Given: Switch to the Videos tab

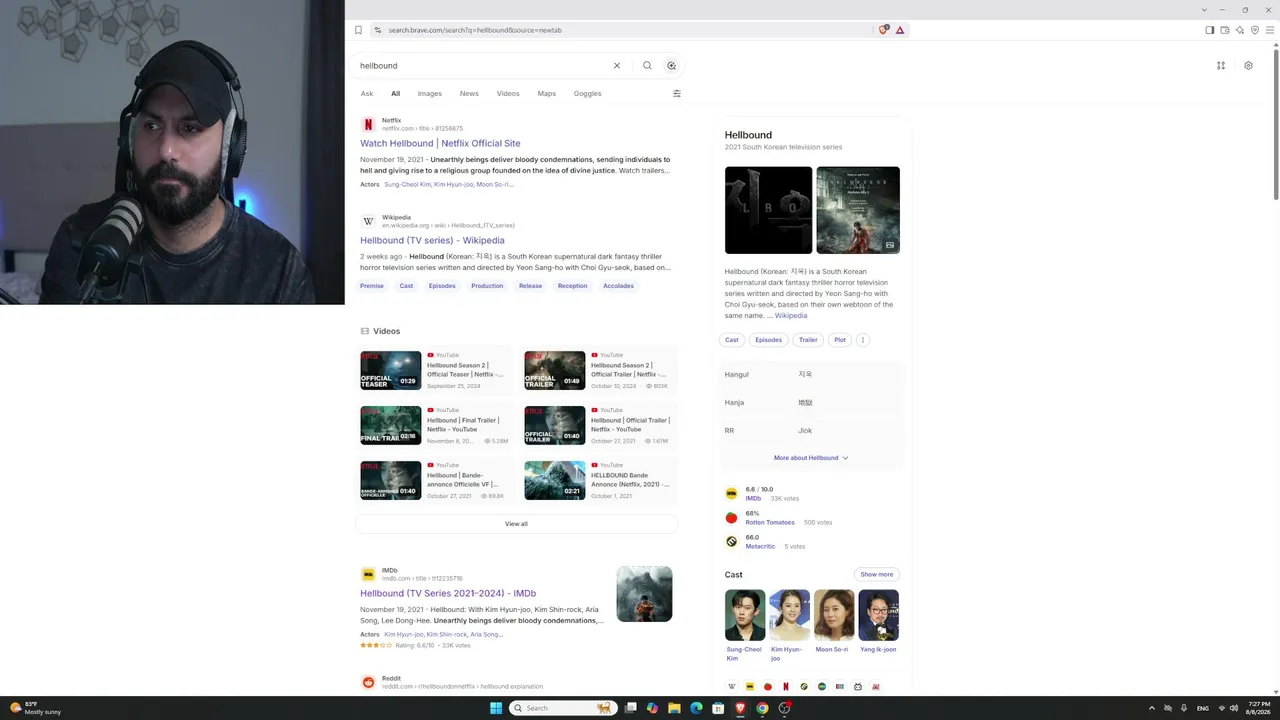Looking at the screenshot, I should pyautogui.click(x=508, y=94).
